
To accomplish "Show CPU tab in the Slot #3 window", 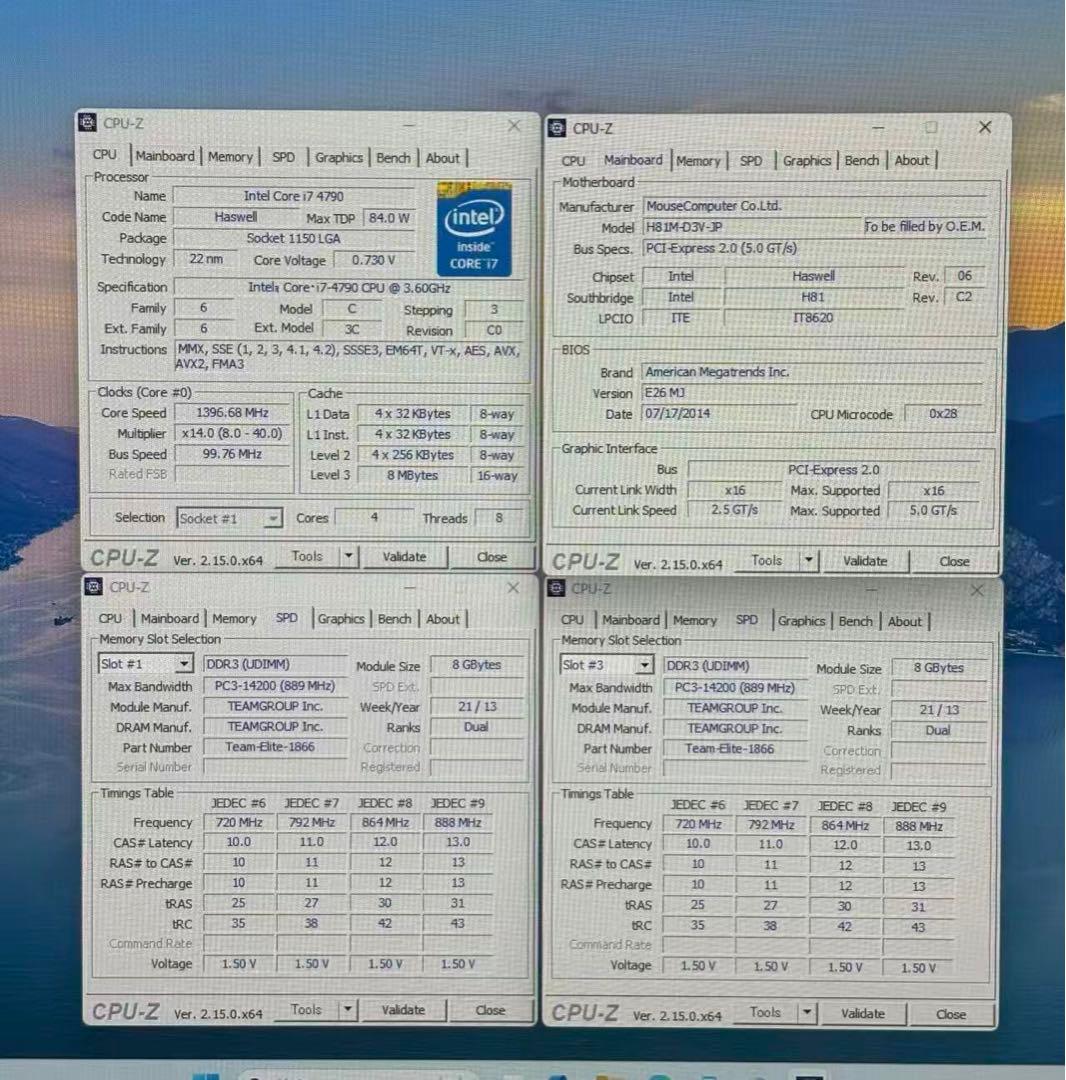I will pos(572,620).
